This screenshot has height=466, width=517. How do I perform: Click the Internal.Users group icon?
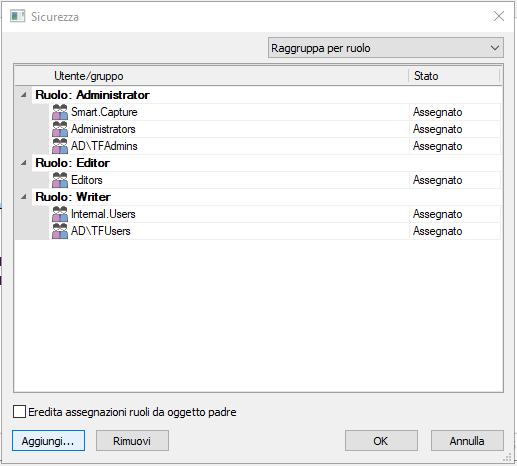60,214
